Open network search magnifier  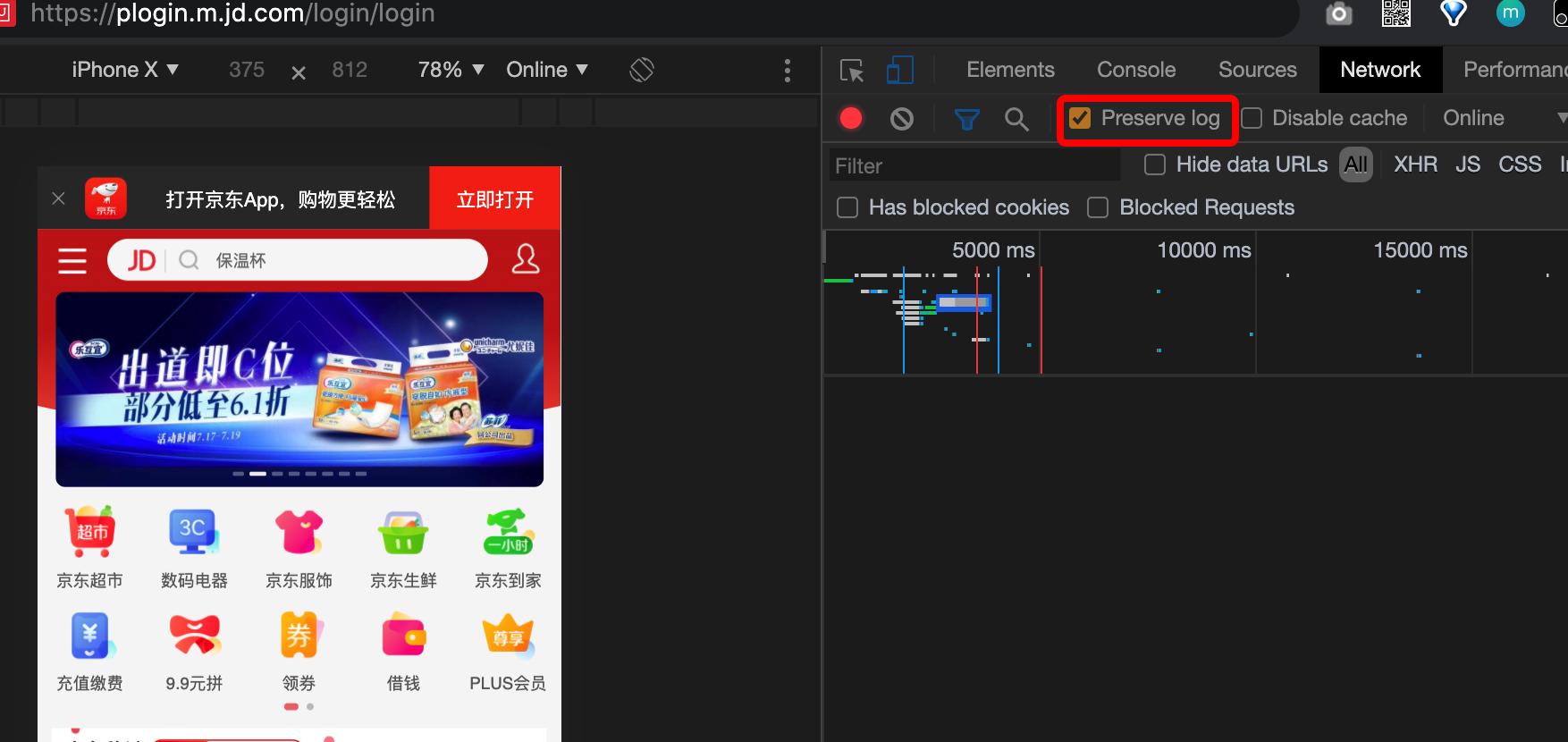tap(1016, 119)
